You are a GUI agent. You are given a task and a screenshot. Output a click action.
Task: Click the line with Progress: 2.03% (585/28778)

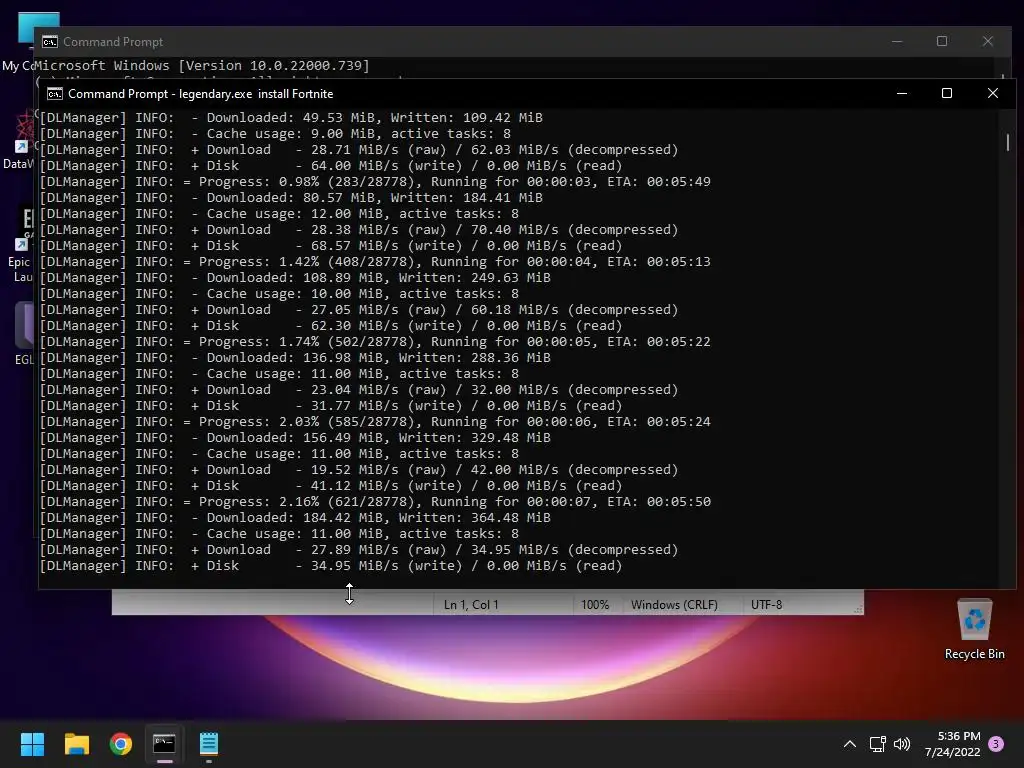[376, 421]
